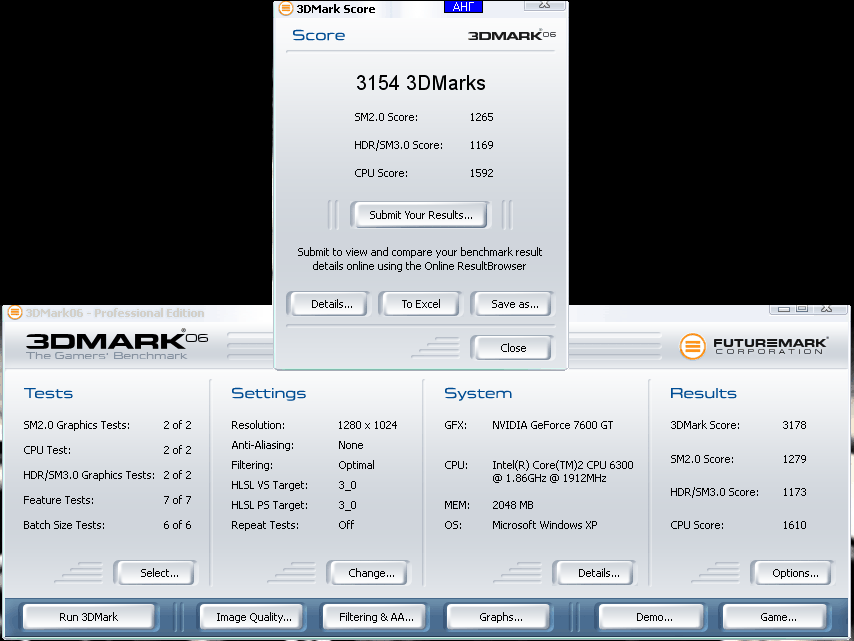Launch Demo... mode

[654, 617]
